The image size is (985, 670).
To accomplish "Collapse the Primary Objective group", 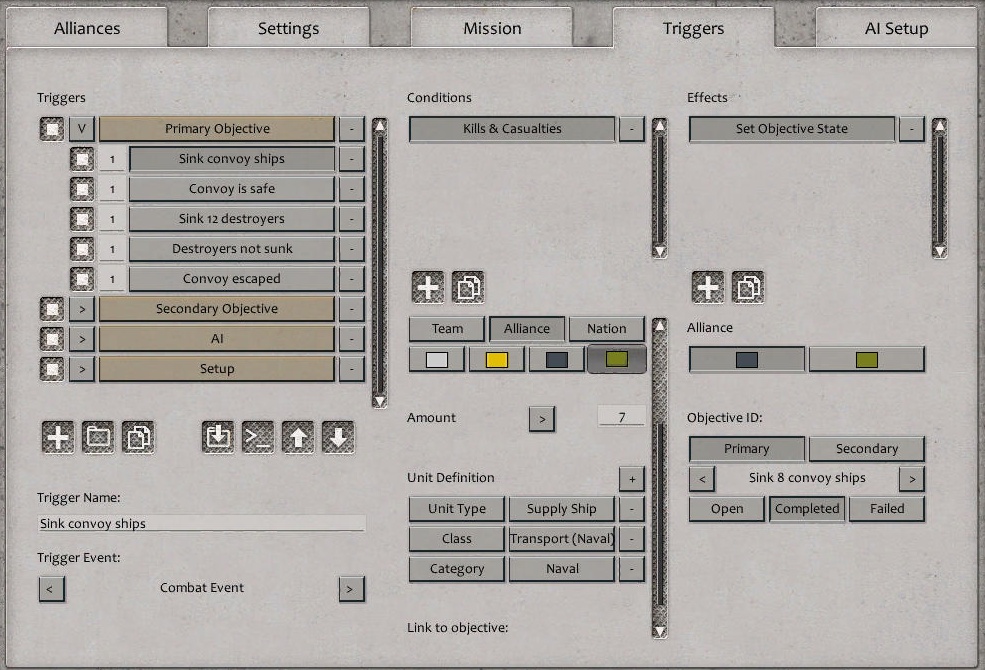I will 82,129.
